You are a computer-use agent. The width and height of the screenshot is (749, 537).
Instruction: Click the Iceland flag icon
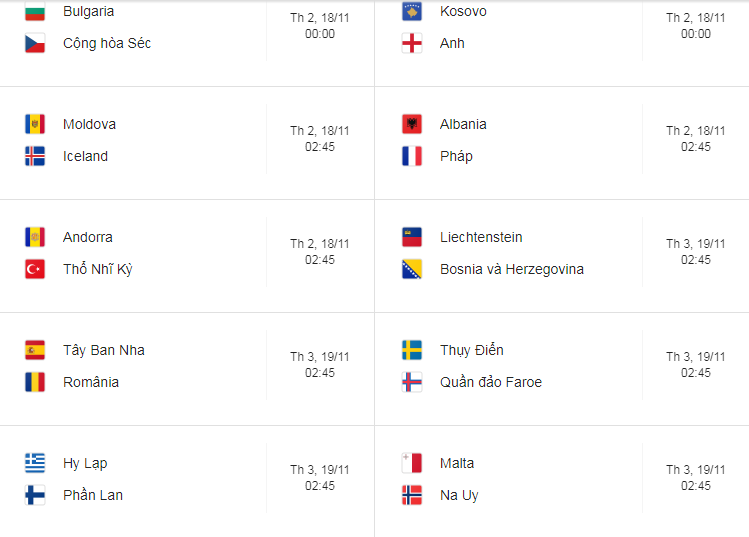coord(35,156)
